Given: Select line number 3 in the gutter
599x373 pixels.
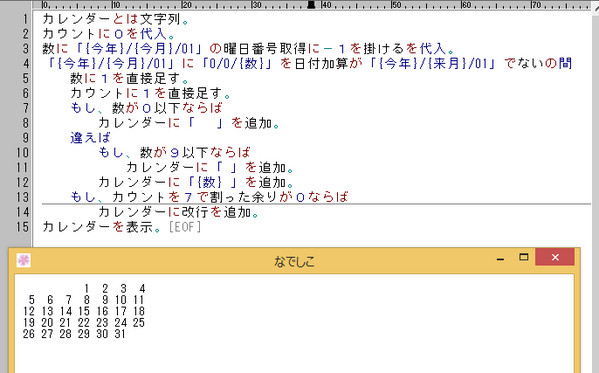Looking at the screenshot, I should pyautogui.click(x=25, y=49).
